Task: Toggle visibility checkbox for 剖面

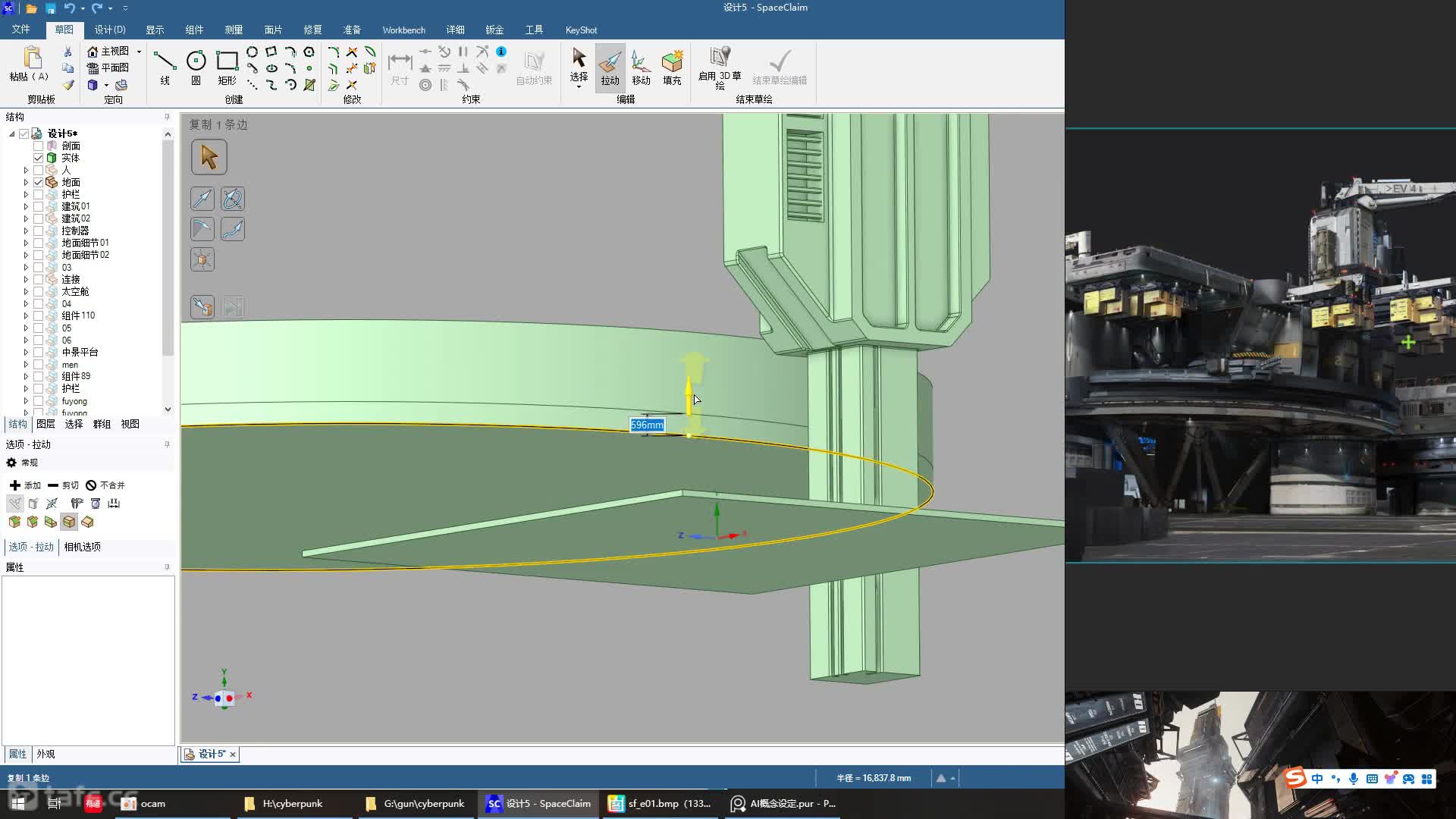Action: tap(38, 146)
